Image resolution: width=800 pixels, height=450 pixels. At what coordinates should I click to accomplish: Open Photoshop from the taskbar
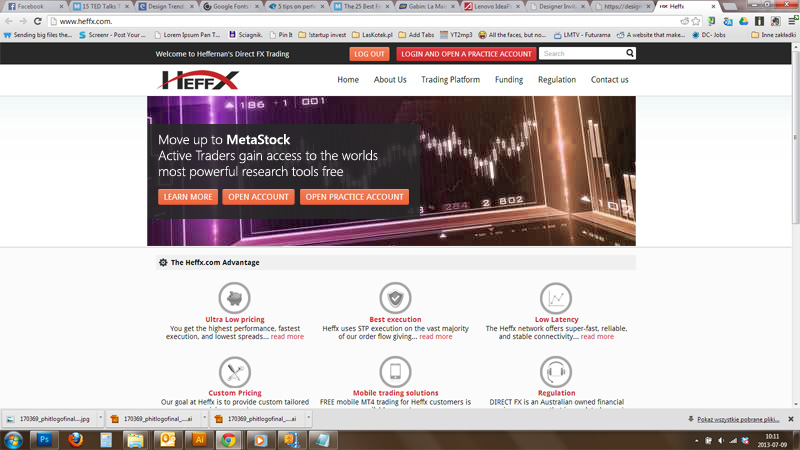pyautogui.click(x=44, y=439)
